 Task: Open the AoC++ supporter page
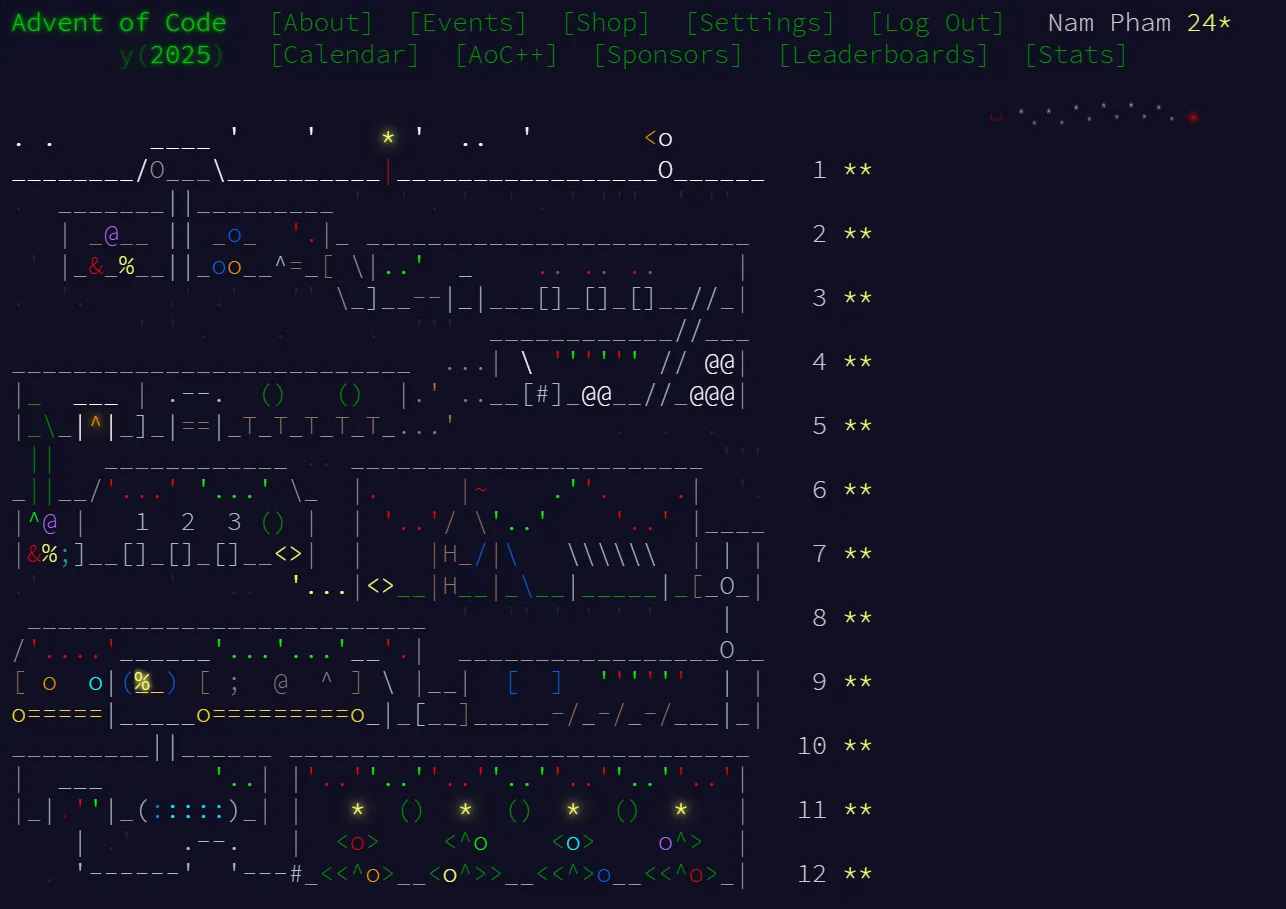(506, 55)
